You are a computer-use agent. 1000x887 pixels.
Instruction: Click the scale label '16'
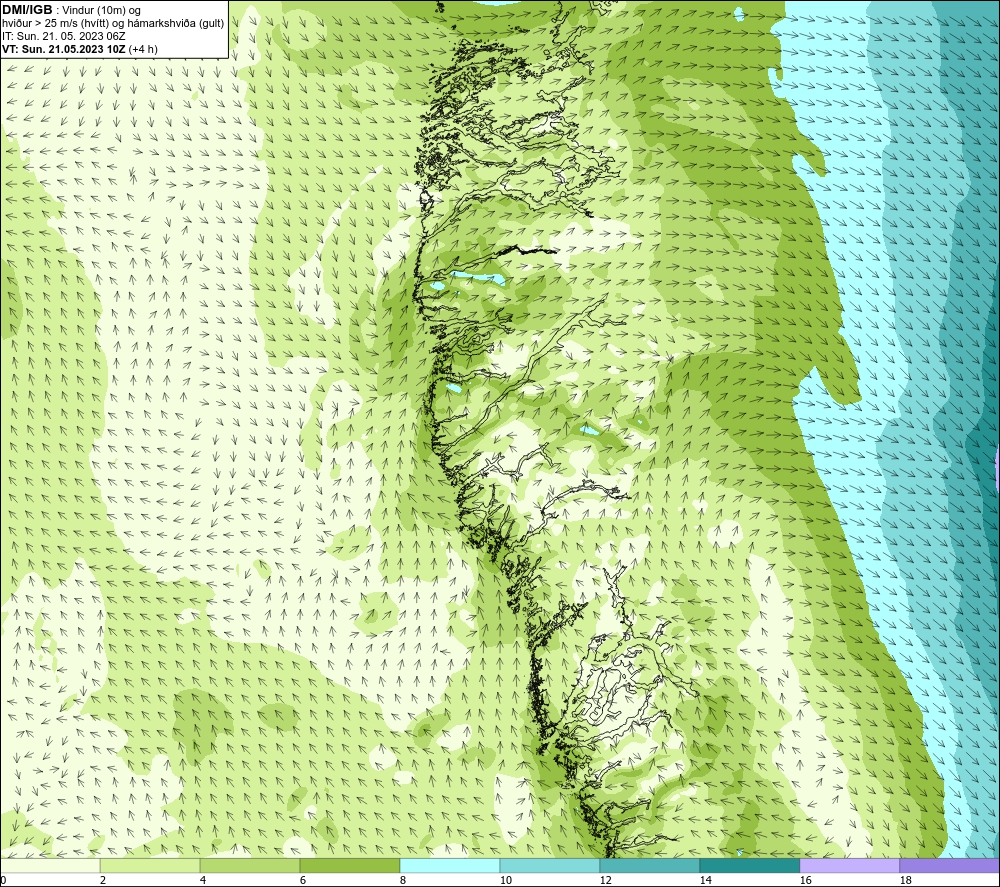pyautogui.click(x=805, y=881)
